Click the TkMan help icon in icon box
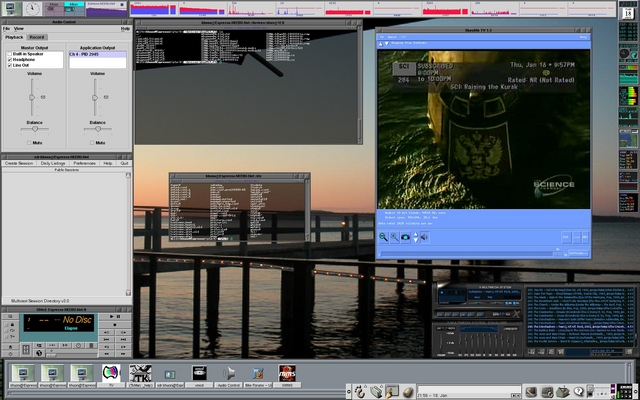The width and height of the screenshot is (640, 400). click(140, 373)
